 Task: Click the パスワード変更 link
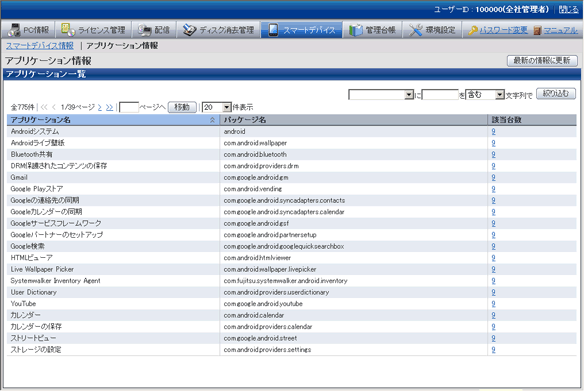[504, 30]
